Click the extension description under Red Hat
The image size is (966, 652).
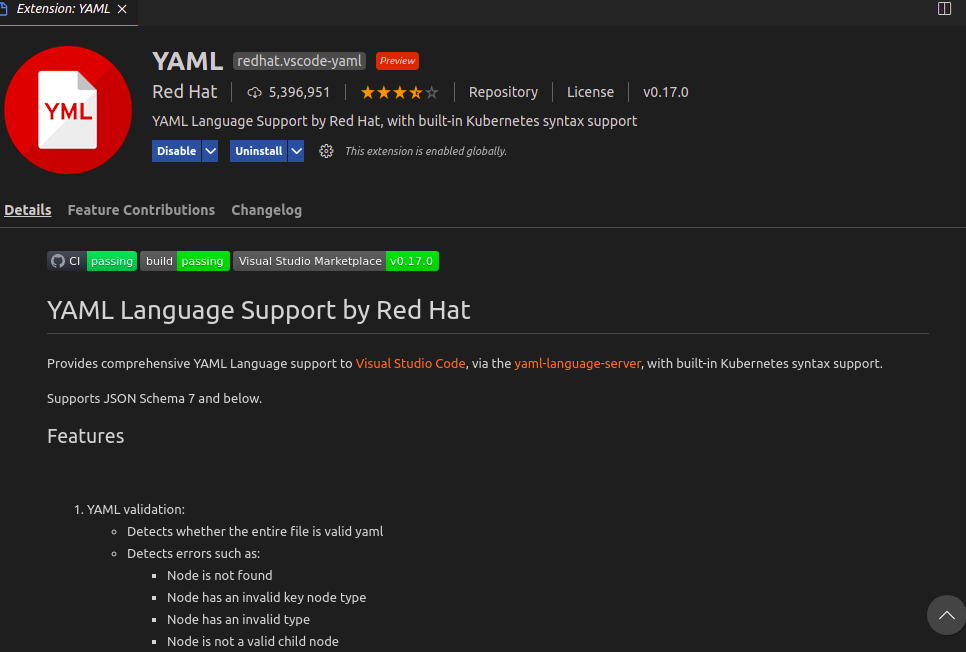394,121
